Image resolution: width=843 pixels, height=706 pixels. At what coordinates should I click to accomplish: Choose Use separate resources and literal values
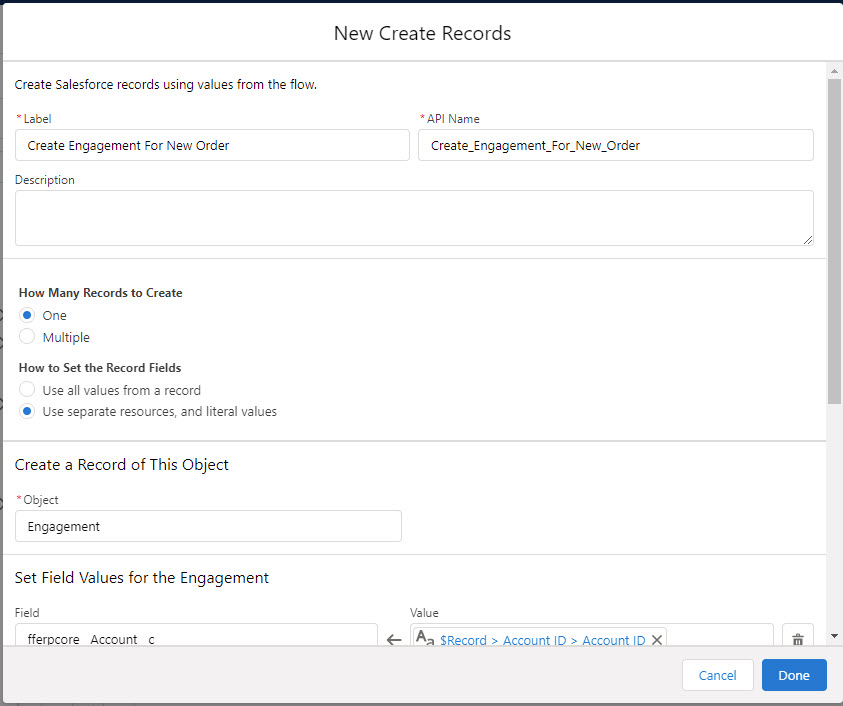coord(27,411)
